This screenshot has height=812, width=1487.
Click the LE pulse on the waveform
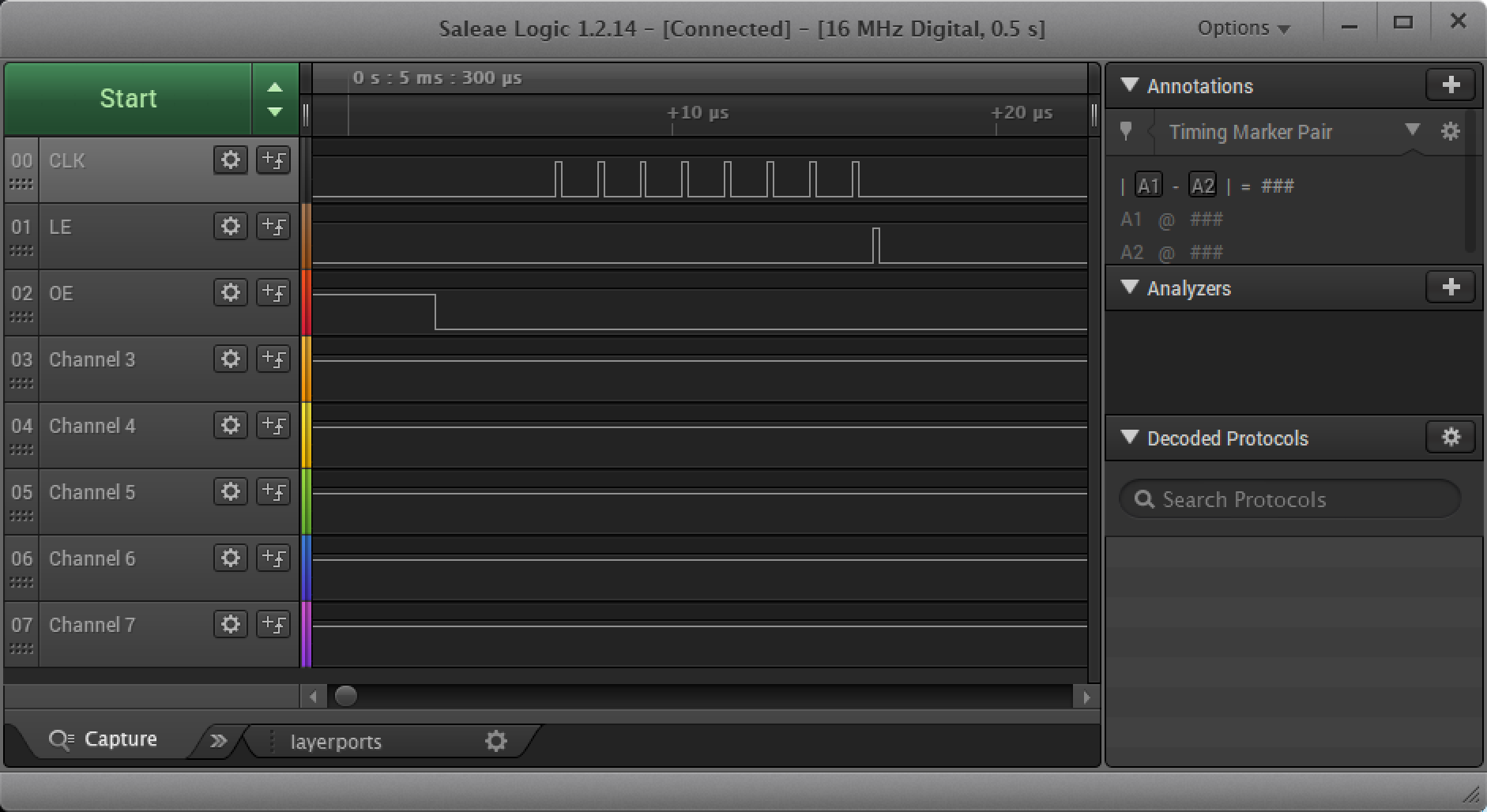pos(876,245)
